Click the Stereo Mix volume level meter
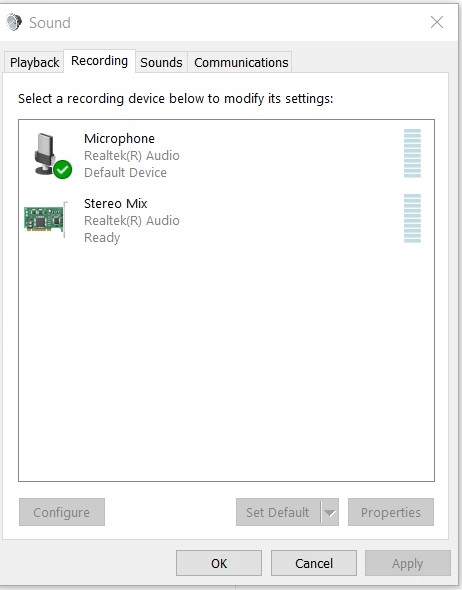The image size is (462, 590). tap(412, 219)
